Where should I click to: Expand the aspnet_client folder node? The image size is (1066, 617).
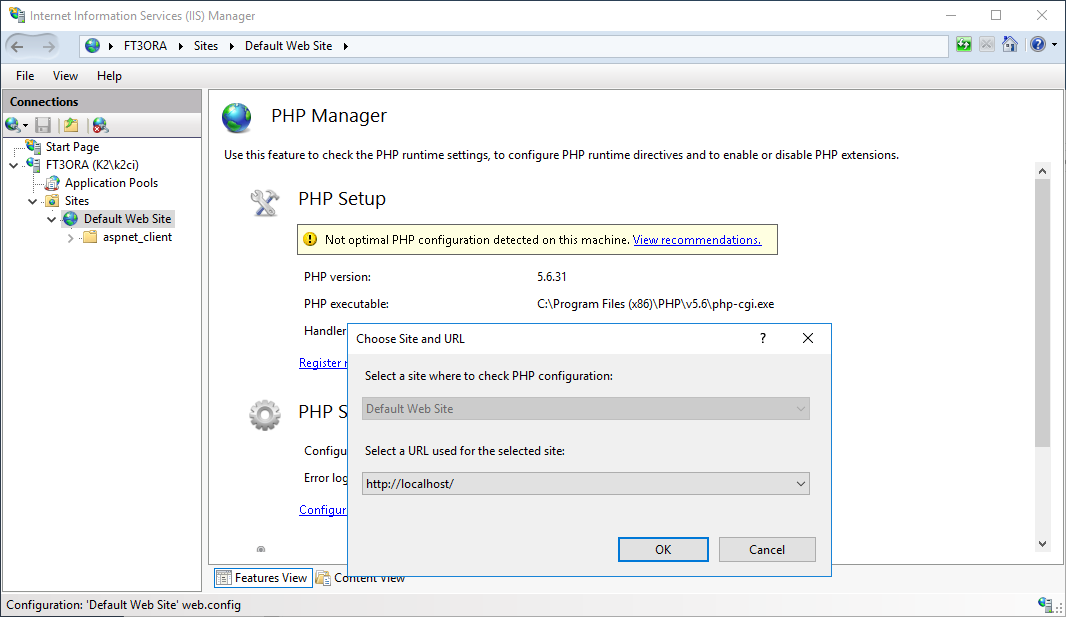(x=70, y=237)
